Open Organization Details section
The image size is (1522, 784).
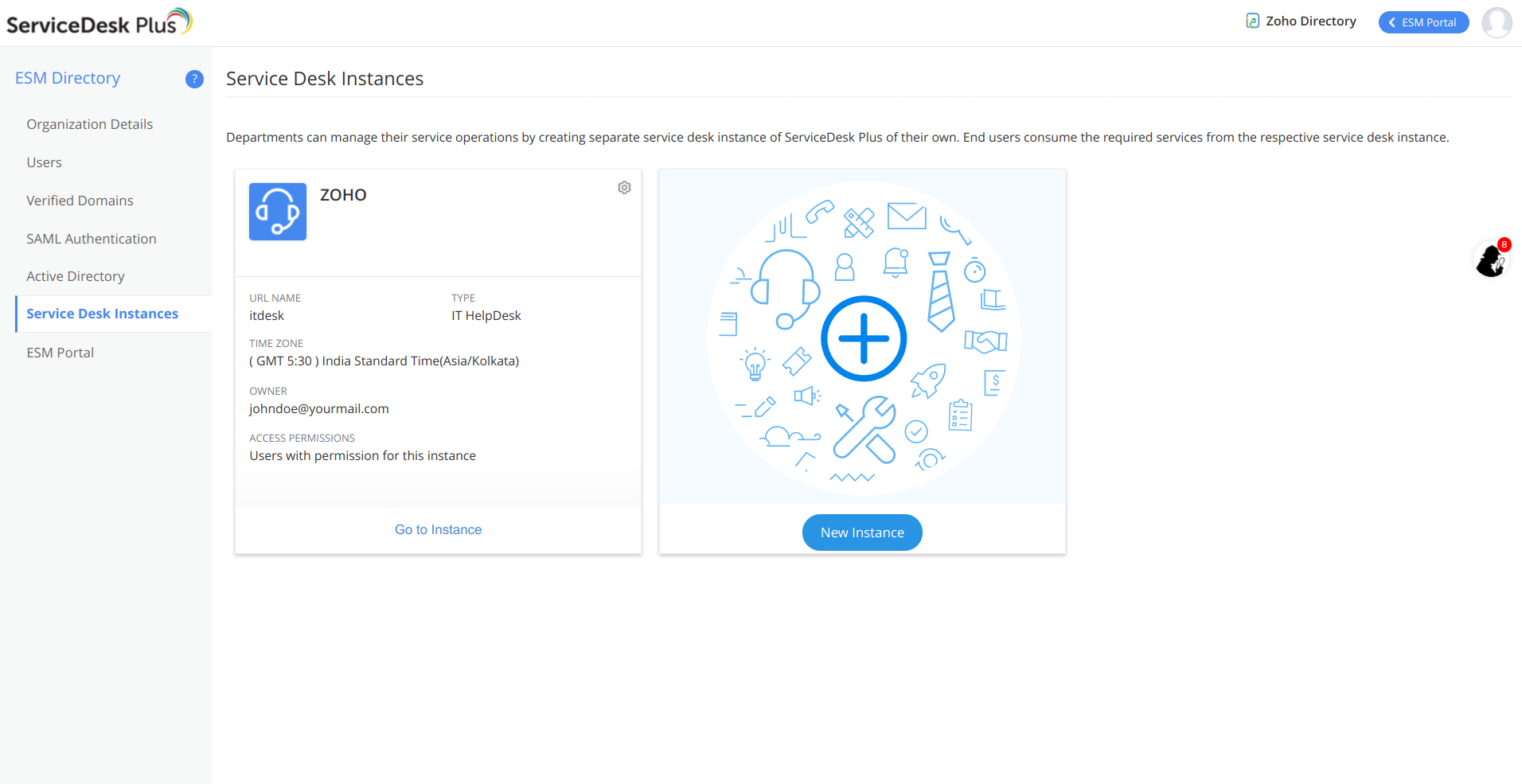[x=89, y=124]
